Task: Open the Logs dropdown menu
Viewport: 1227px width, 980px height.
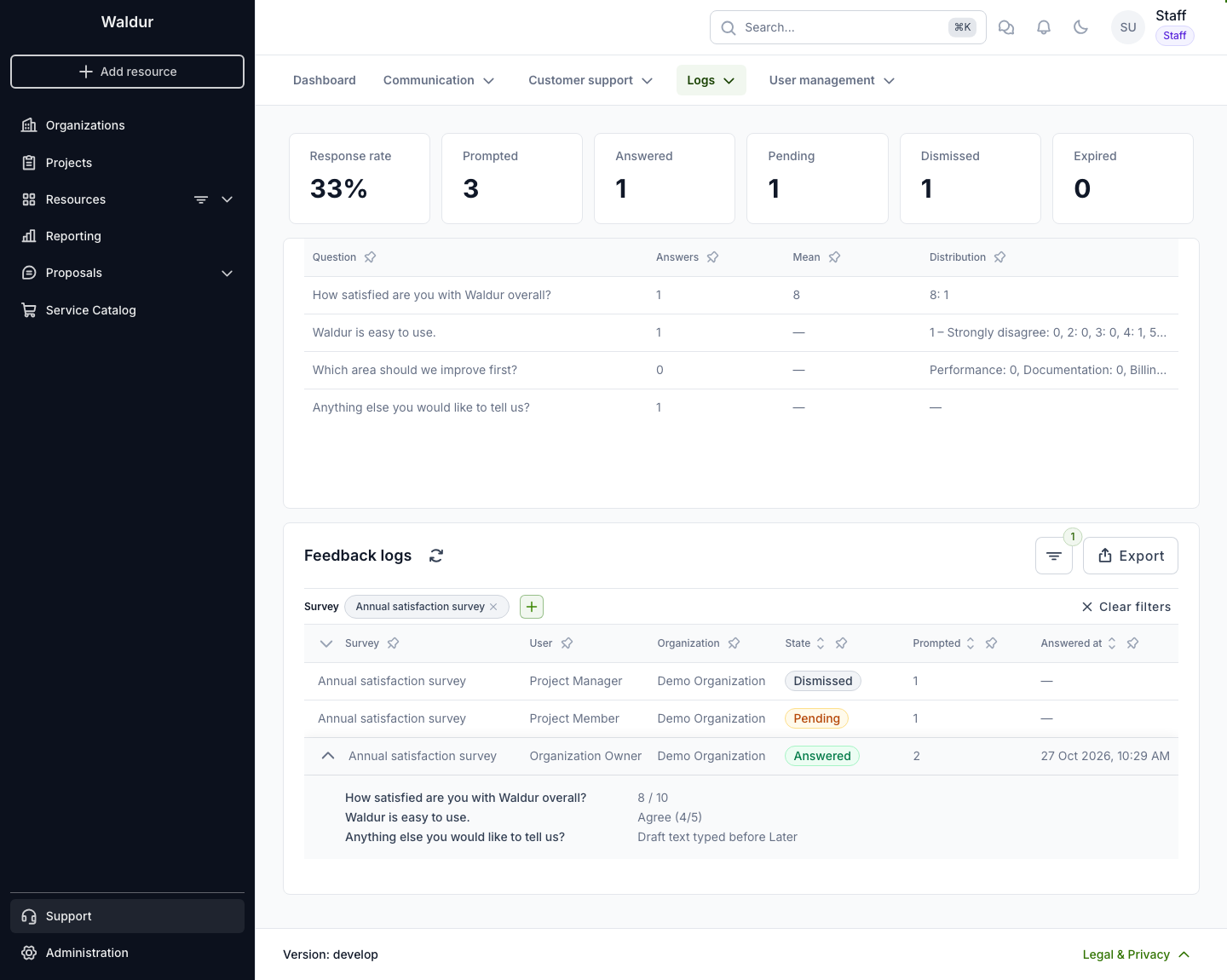Action: coord(711,80)
